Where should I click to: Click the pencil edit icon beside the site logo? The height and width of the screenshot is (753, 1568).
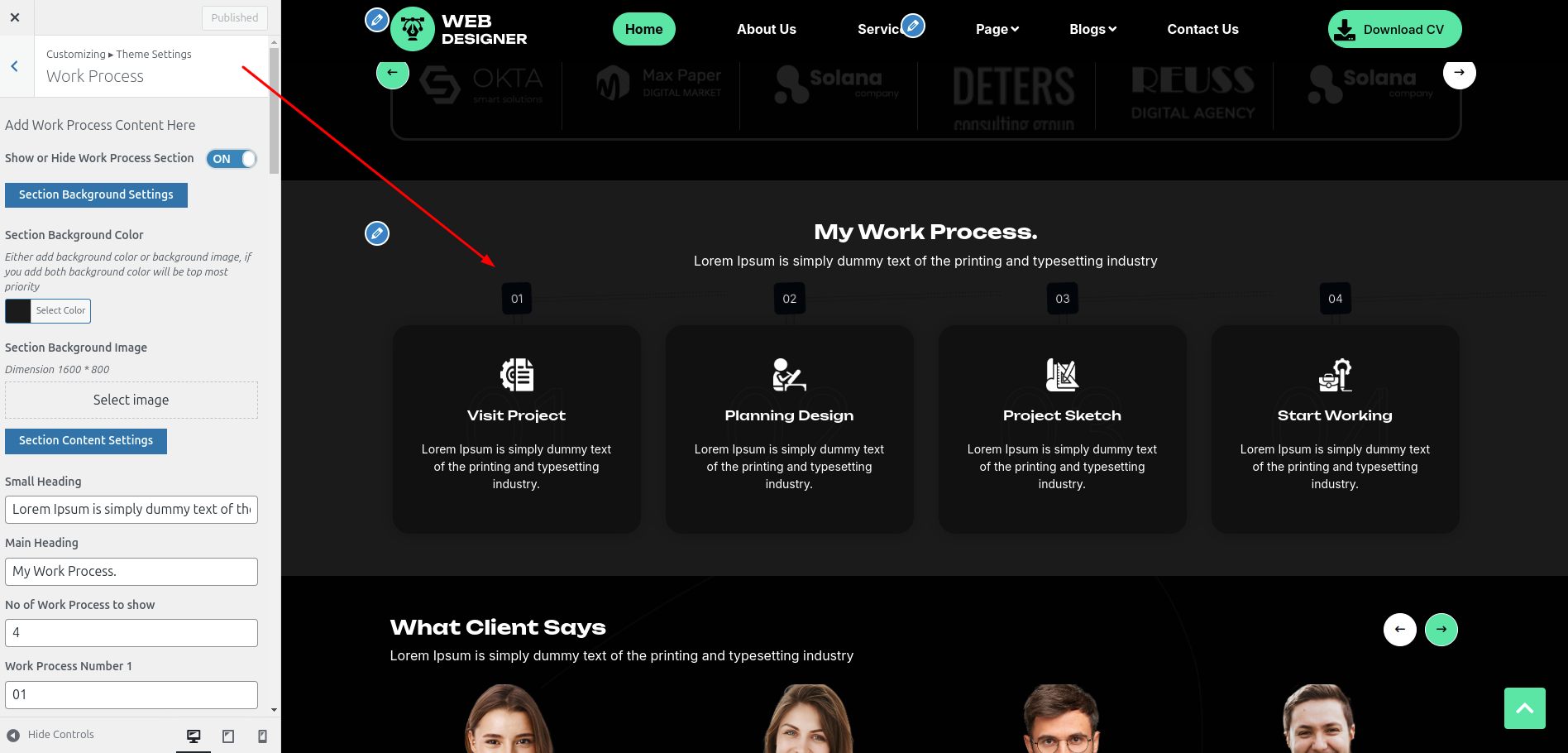coord(377,21)
